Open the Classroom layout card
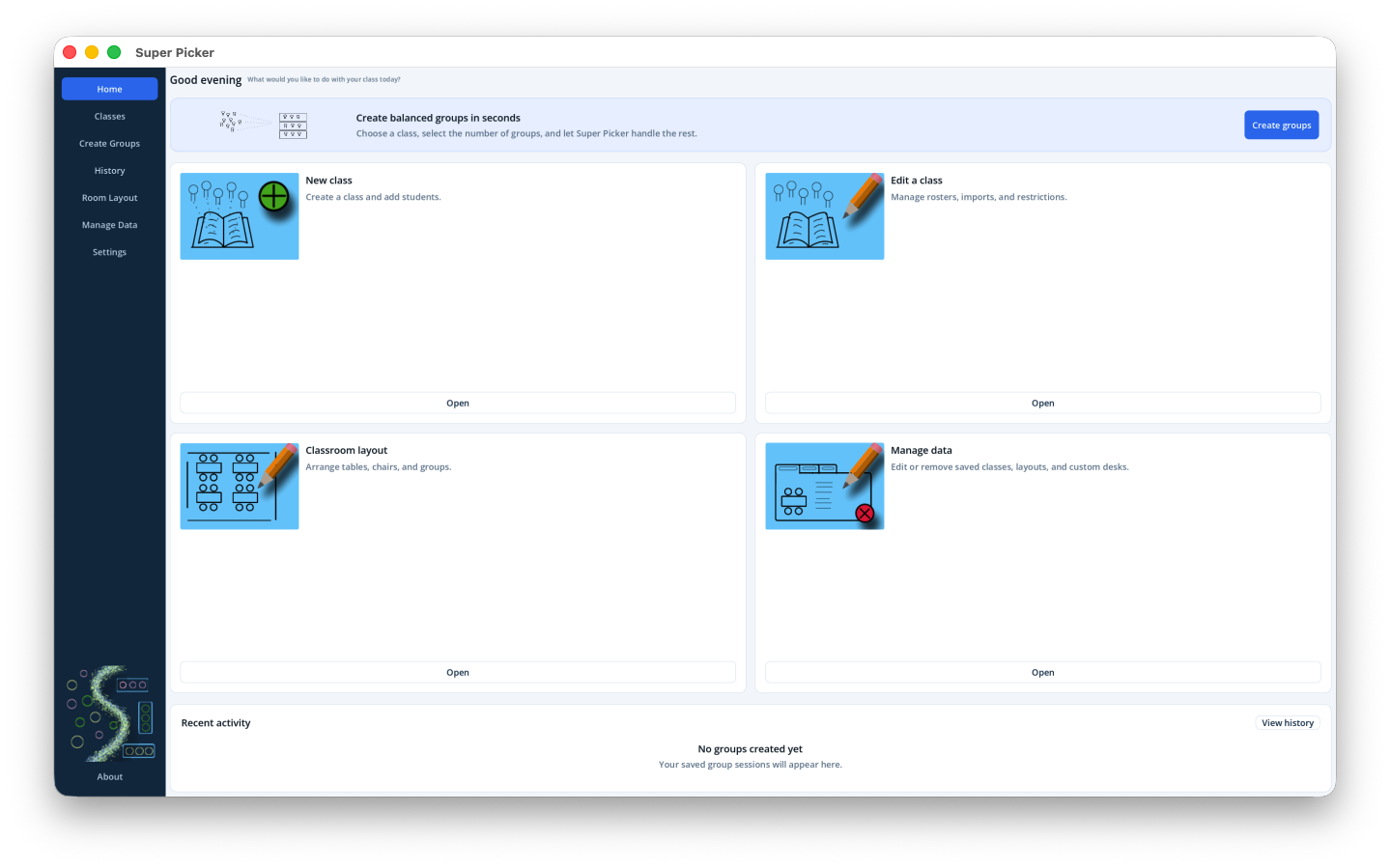The image size is (1390, 868). coord(458,672)
